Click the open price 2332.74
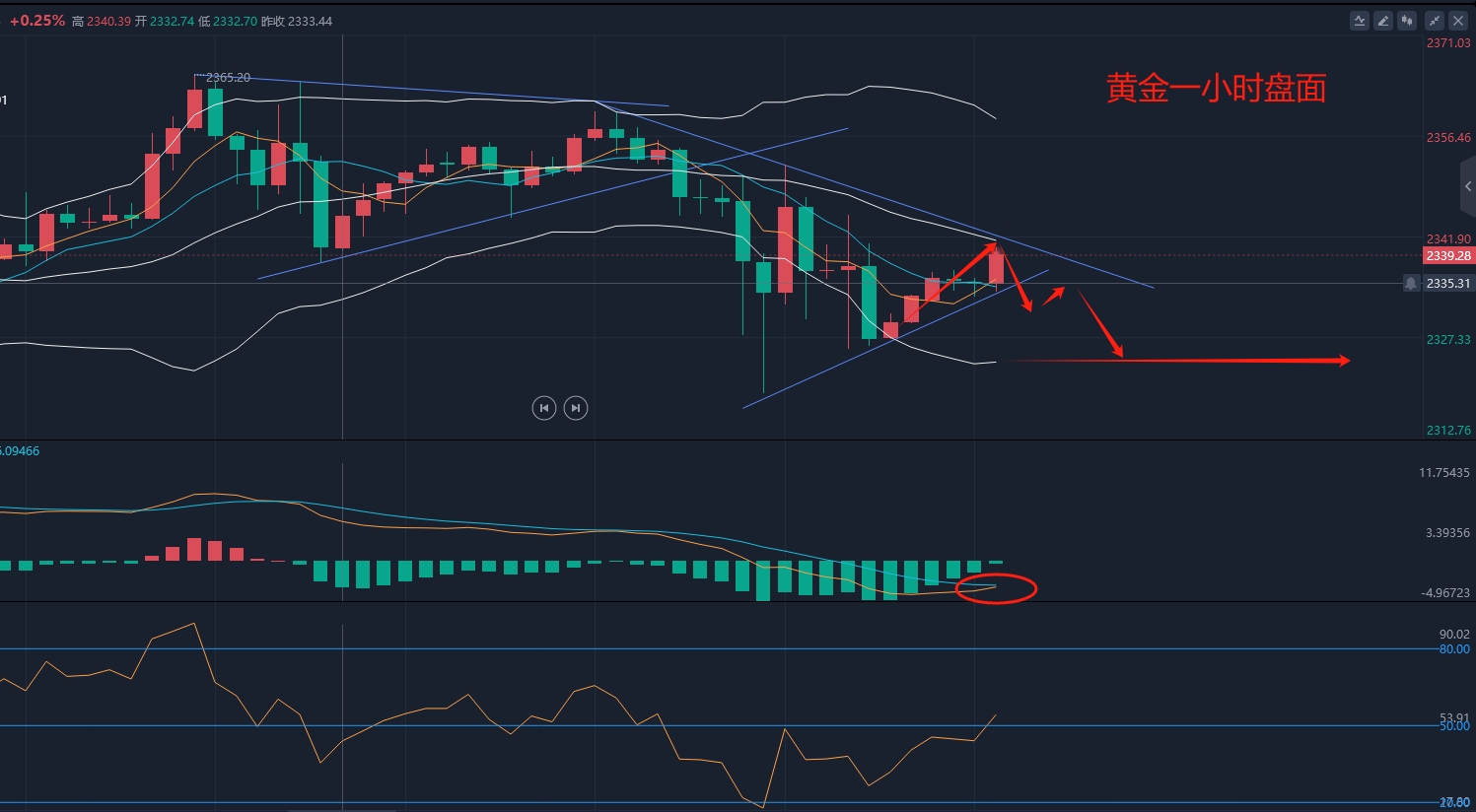Viewport: 1476px width, 812px height. point(172,21)
